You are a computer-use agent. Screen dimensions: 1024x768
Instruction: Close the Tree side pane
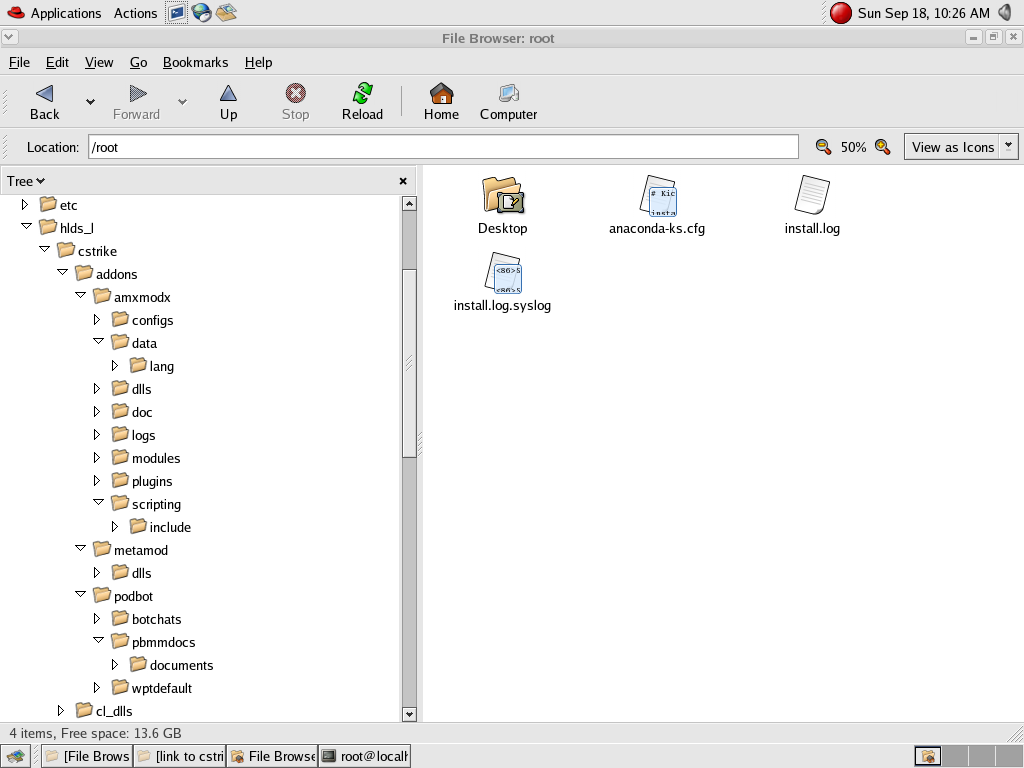click(x=403, y=181)
